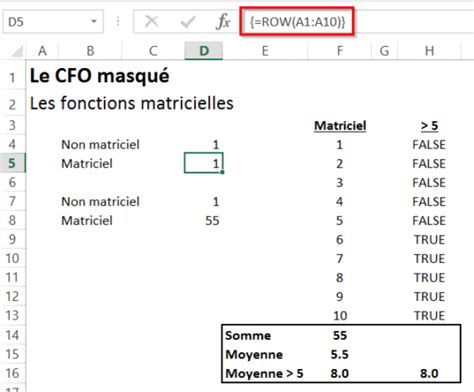Open the Insert Function fx icon
474x392 pixels.
(223, 22)
